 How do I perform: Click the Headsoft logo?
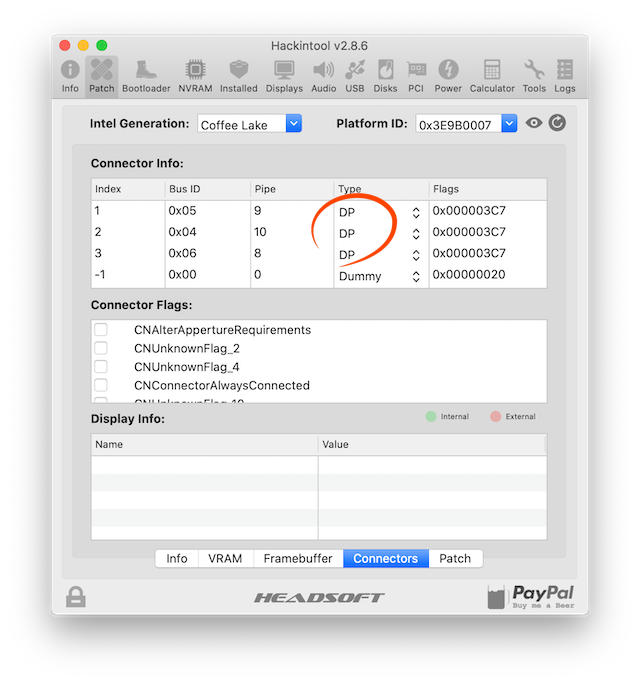pyautogui.click(x=319, y=598)
